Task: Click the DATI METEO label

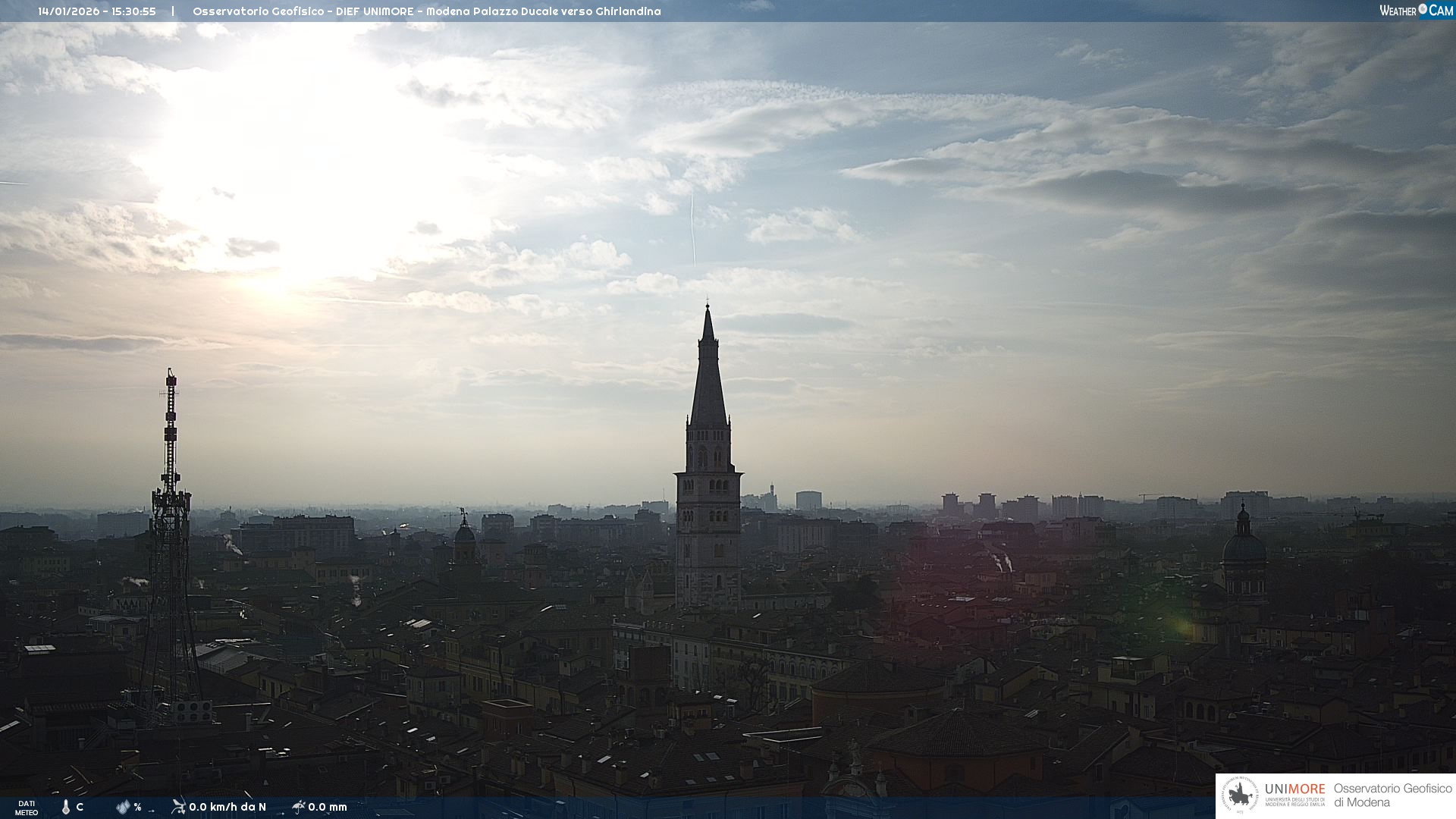Action: pyautogui.click(x=27, y=808)
